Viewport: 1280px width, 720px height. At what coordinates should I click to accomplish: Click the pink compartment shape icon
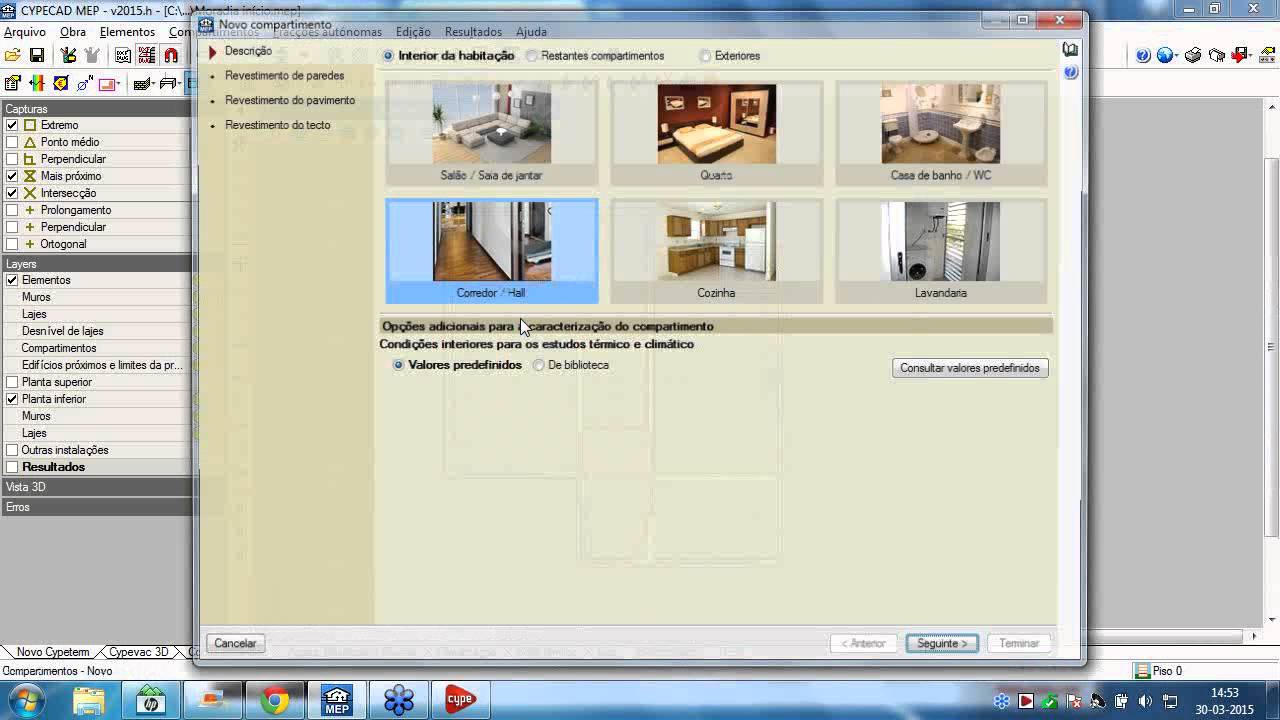(107, 84)
